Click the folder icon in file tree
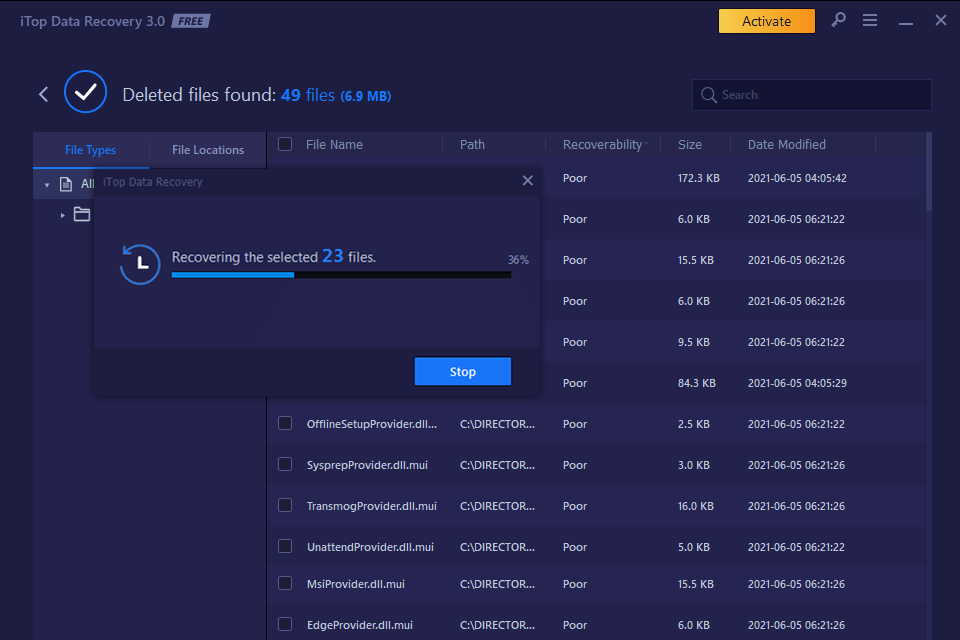The height and width of the screenshot is (640, 960). point(82,214)
